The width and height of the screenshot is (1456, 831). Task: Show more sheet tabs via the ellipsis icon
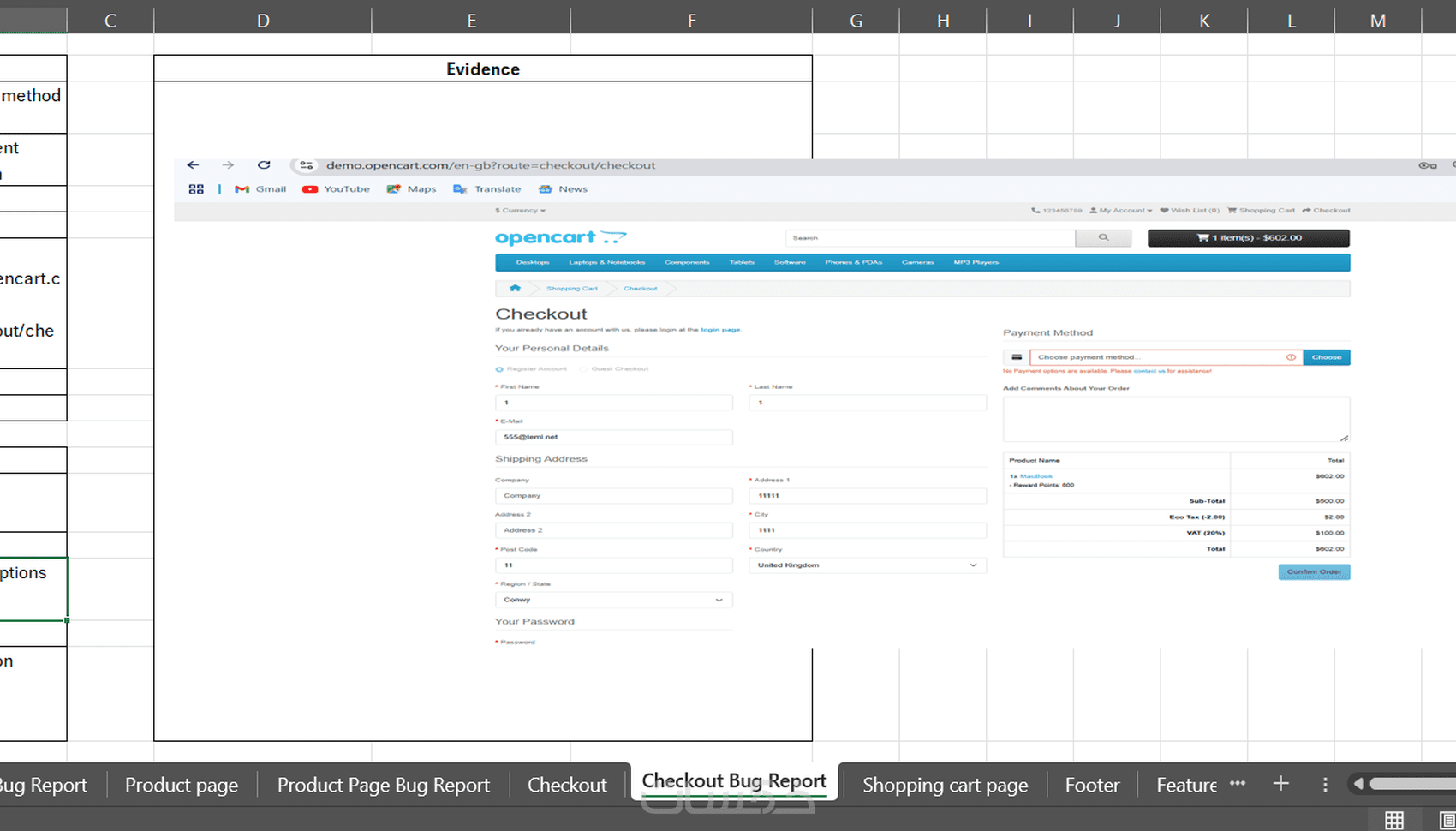1238,784
